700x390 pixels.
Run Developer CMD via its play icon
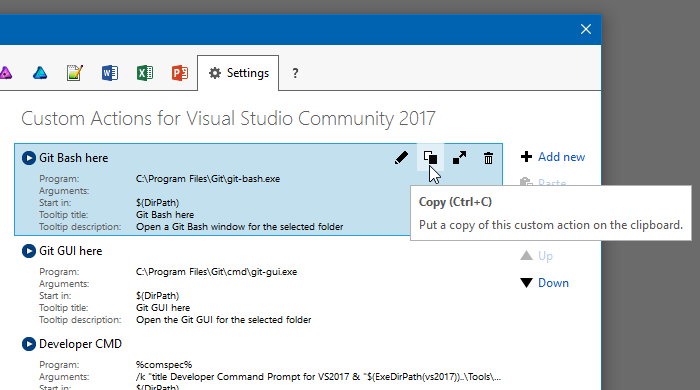[29, 344]
